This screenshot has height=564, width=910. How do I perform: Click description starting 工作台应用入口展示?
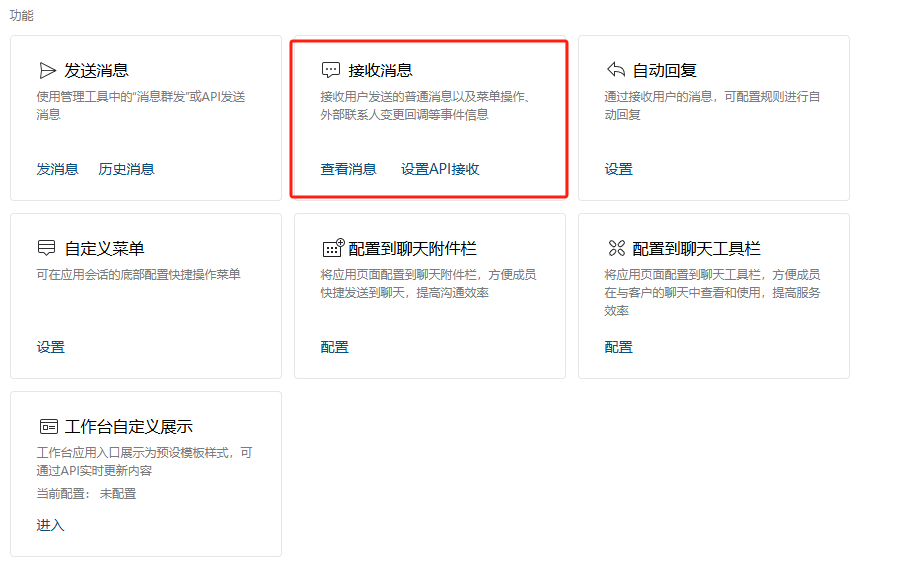point(145,461)
